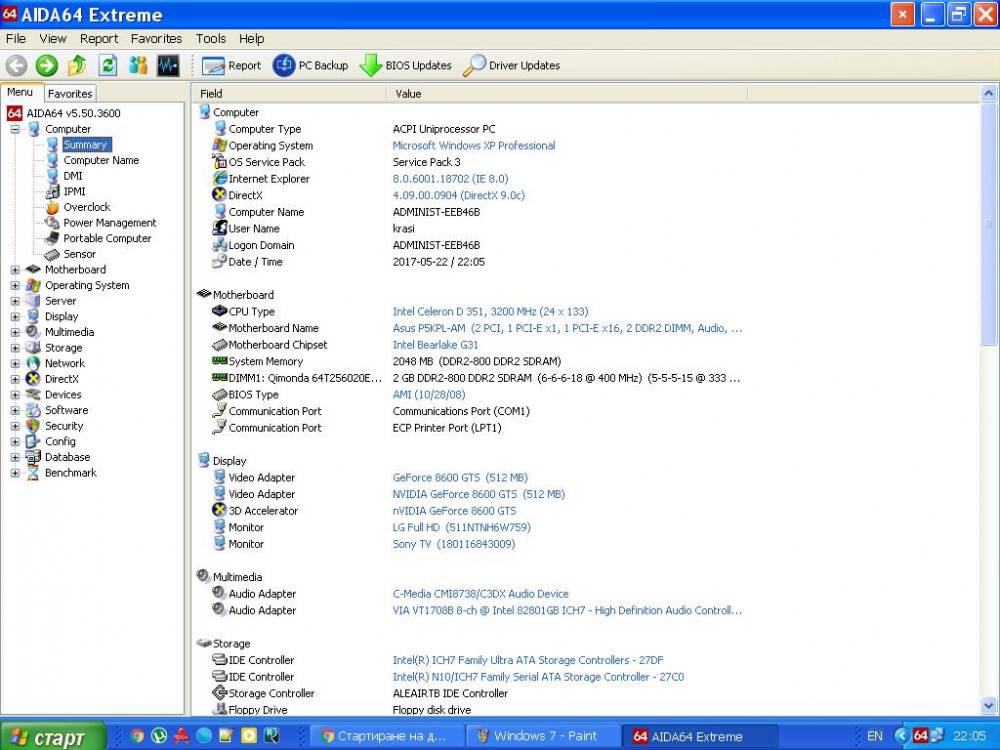Select Sensor tree item
Viewport: 1000px width, 750px height.
(79, 254)
